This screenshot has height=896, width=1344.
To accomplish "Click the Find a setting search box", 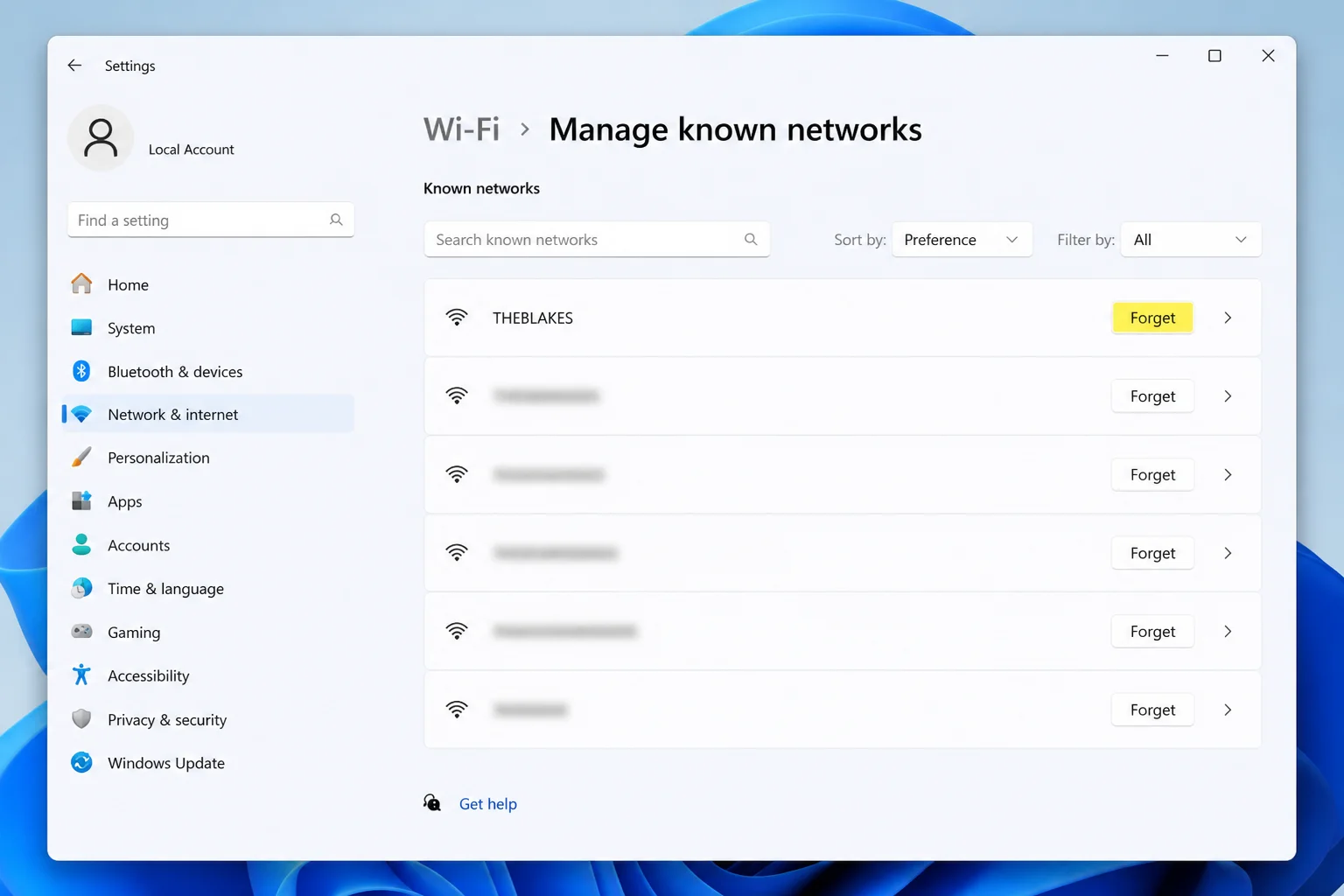I will pyautogui.click(x=211, y=220).
